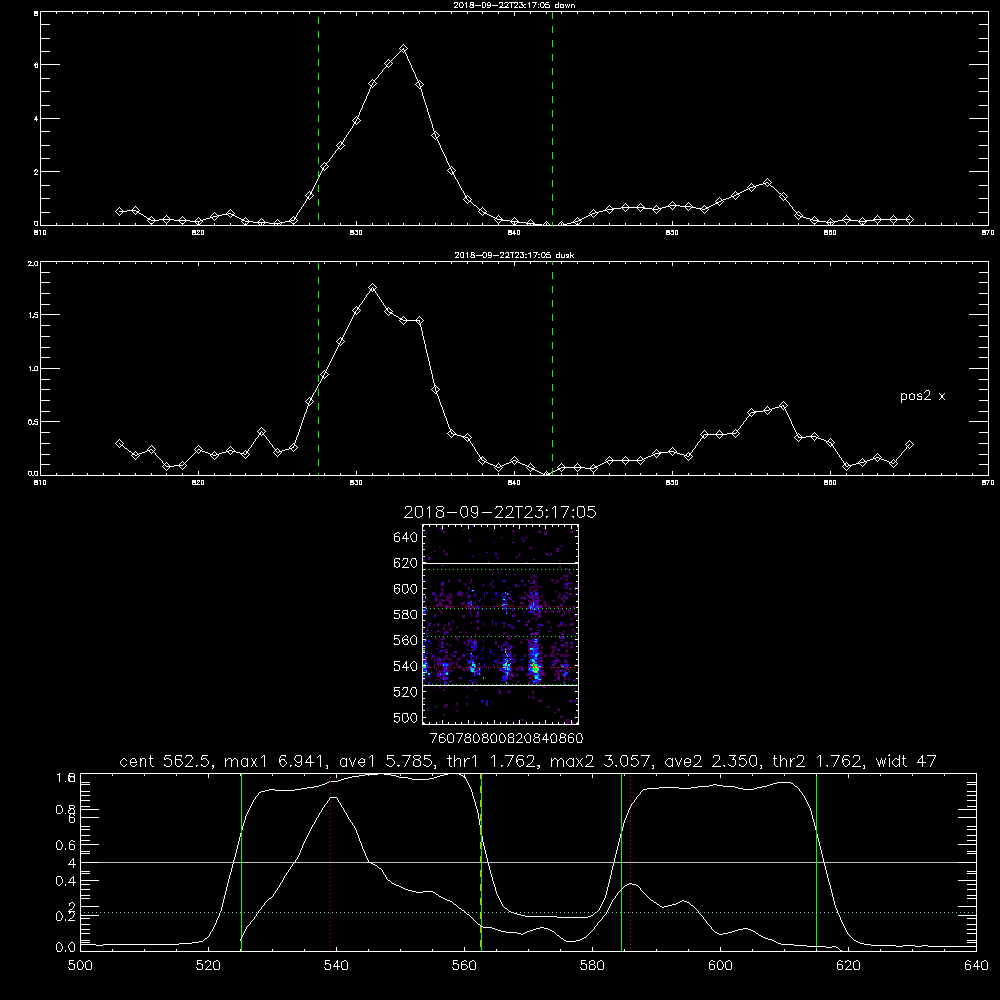The height and width of the screenshot is (1000, 1000).
Task: Click the dawn plot's green dashed line near 828
Action: point(318,118)
